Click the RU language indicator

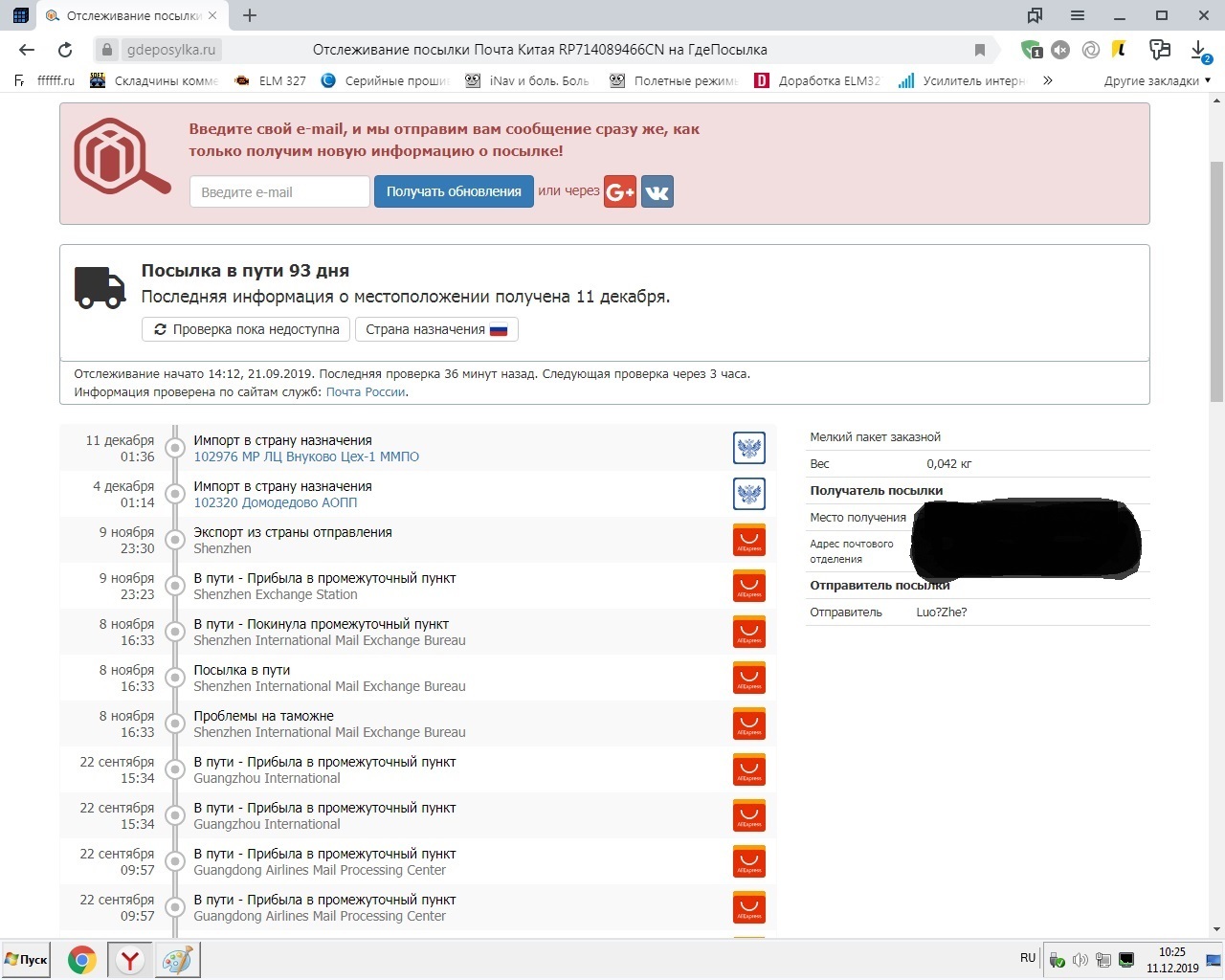(x=1028, y=958)
